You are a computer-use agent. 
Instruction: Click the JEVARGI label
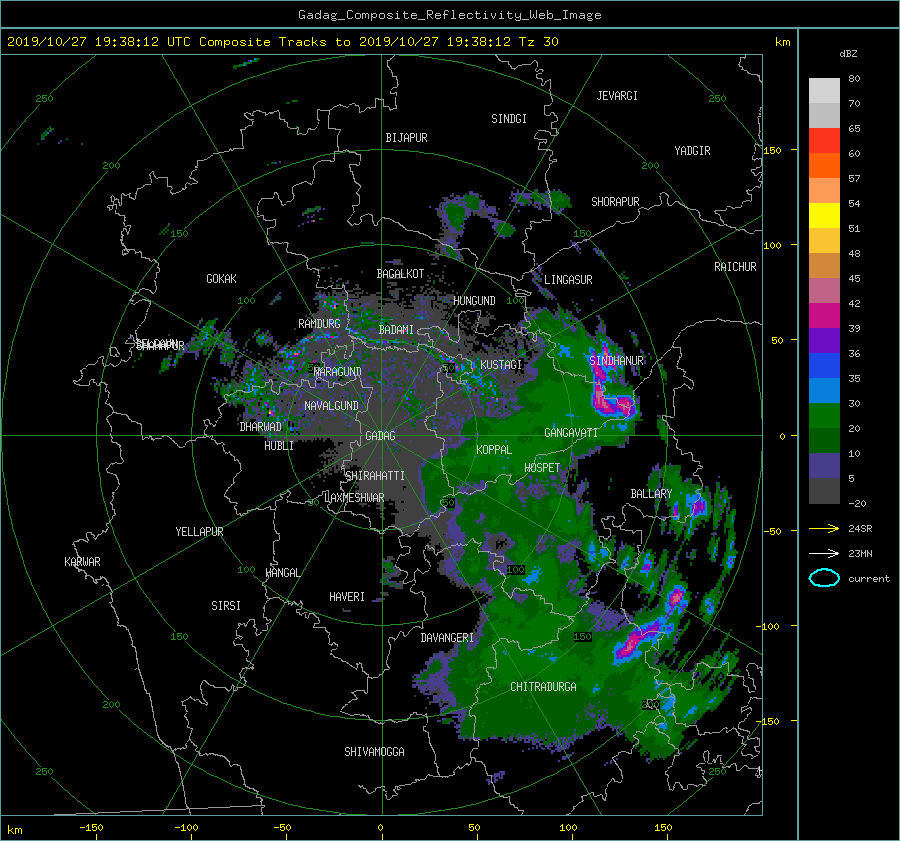pyautogui.click(x=617, y=96)
